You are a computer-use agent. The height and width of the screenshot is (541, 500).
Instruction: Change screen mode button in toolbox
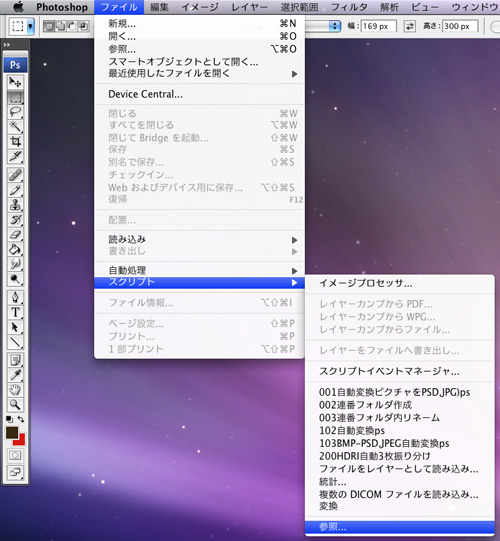(x=15, y=472)
